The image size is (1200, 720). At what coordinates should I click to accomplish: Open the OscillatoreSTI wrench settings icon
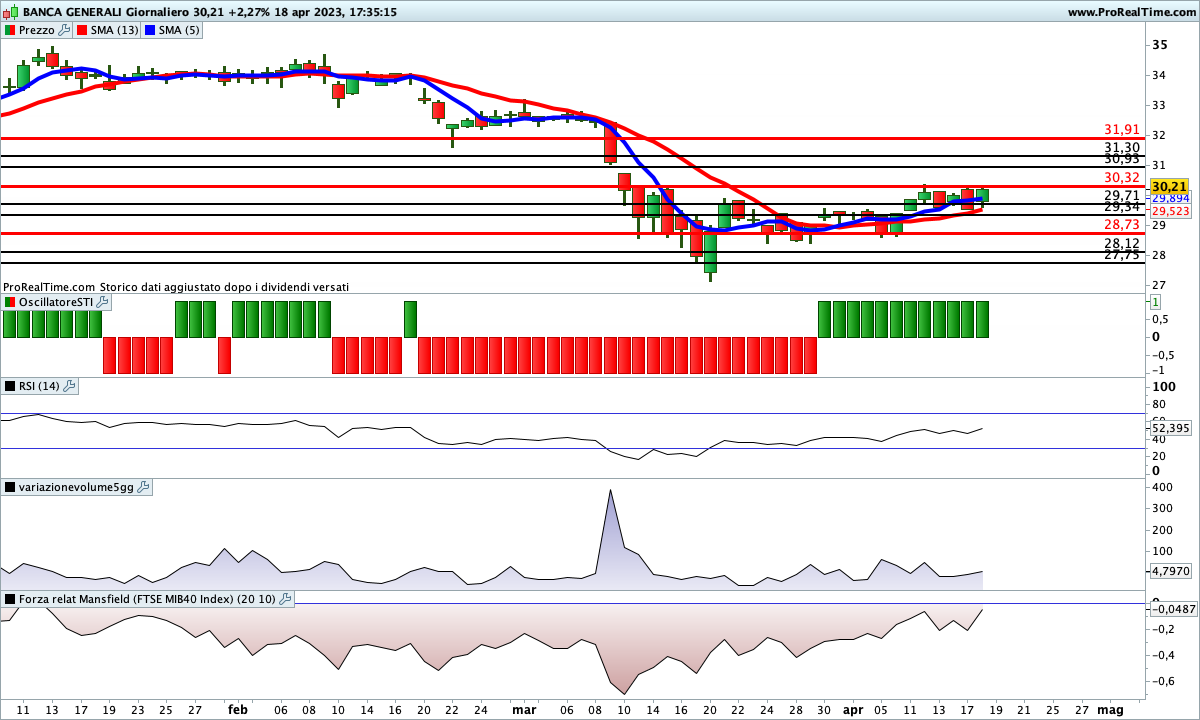click(103, 302)
